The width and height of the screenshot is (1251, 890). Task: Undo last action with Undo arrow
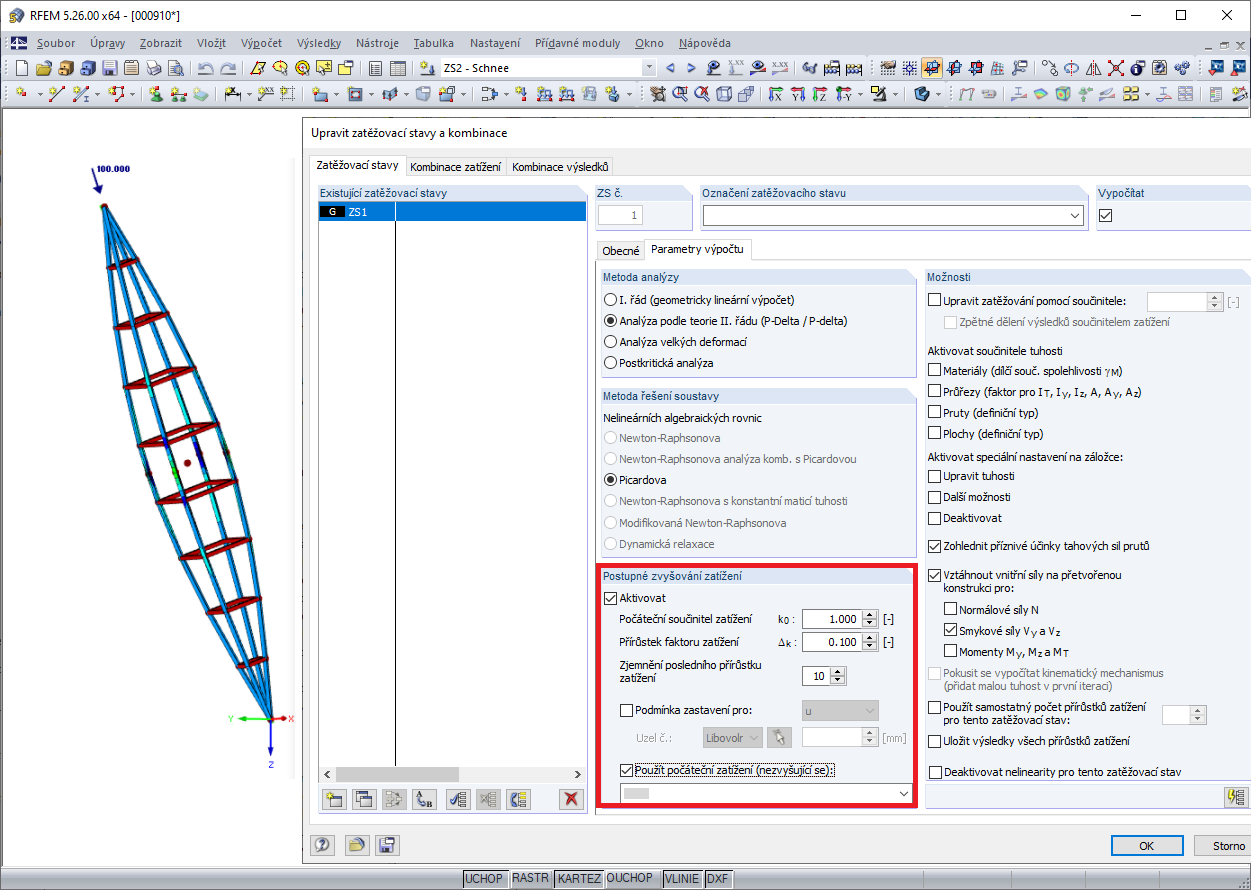pos(205,68)
